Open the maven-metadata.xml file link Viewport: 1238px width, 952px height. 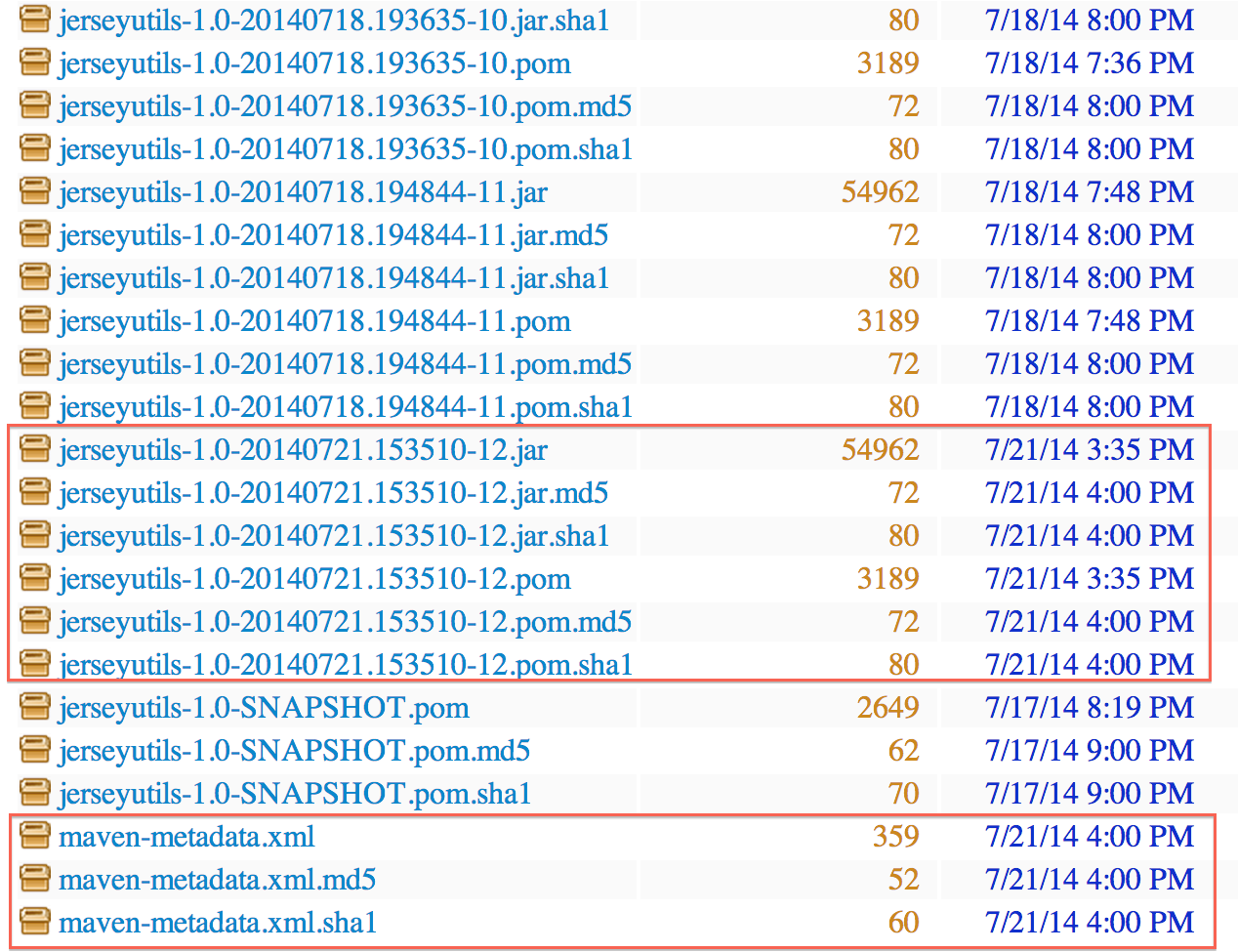tap(186, 837)
